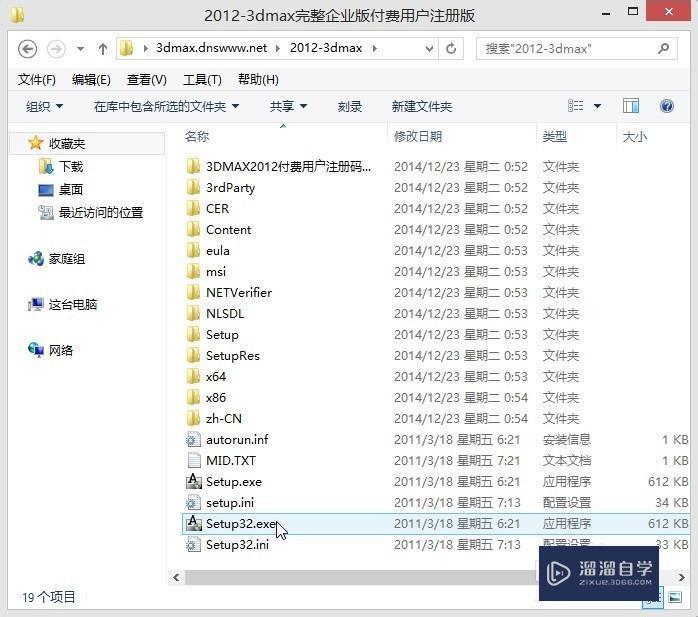The height and width of the screenshot is (617, 698).
Task: Click the refresh button in address bar
Action: point(451,48)
